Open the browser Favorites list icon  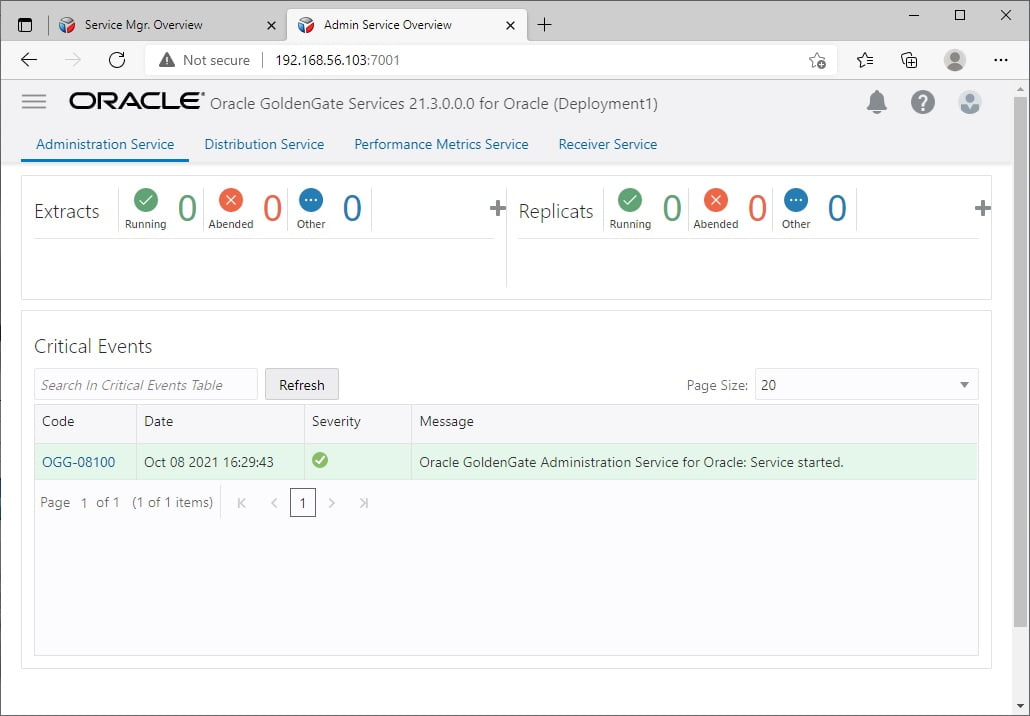[864, 60]
